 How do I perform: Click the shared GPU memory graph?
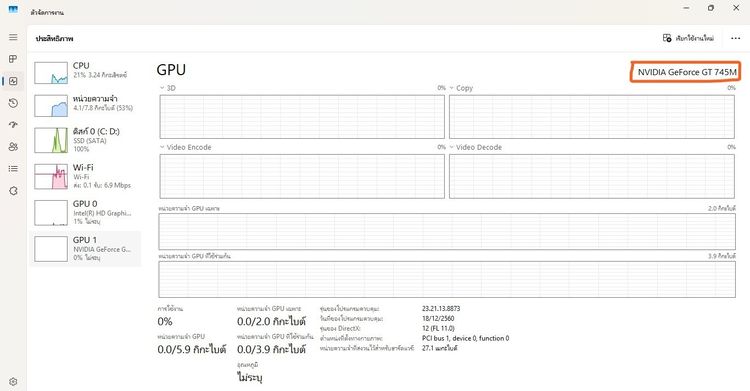(x=447, y=279)
